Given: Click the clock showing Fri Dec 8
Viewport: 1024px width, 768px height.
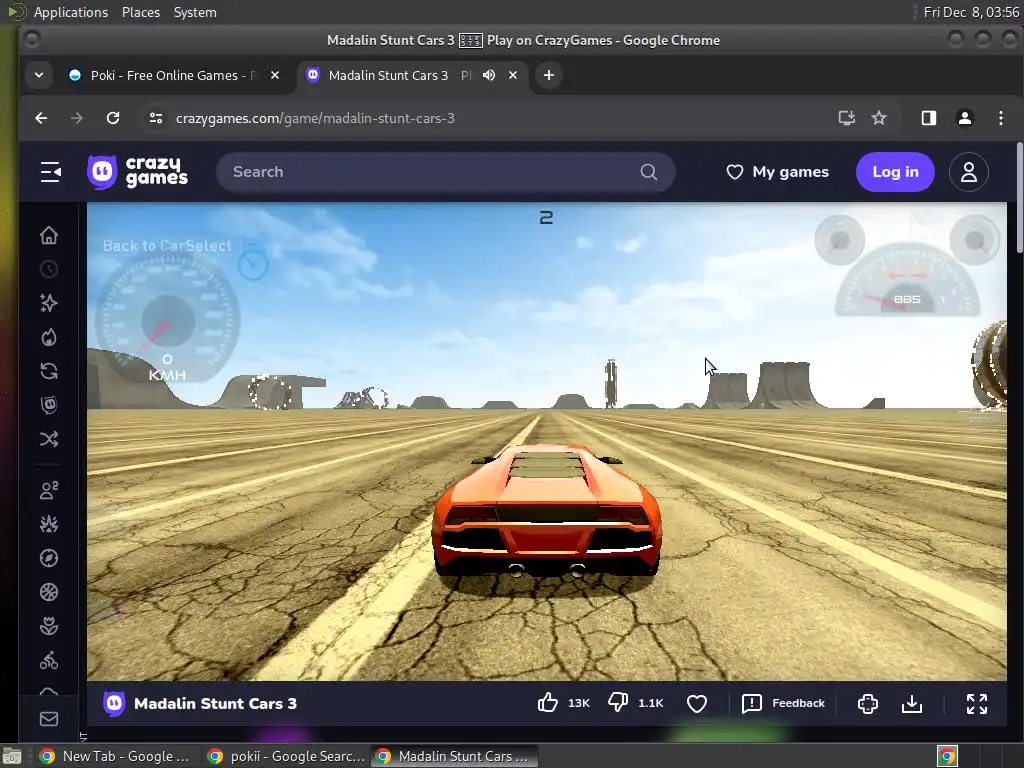Looking at the screenshot, I should pos(971,12).
